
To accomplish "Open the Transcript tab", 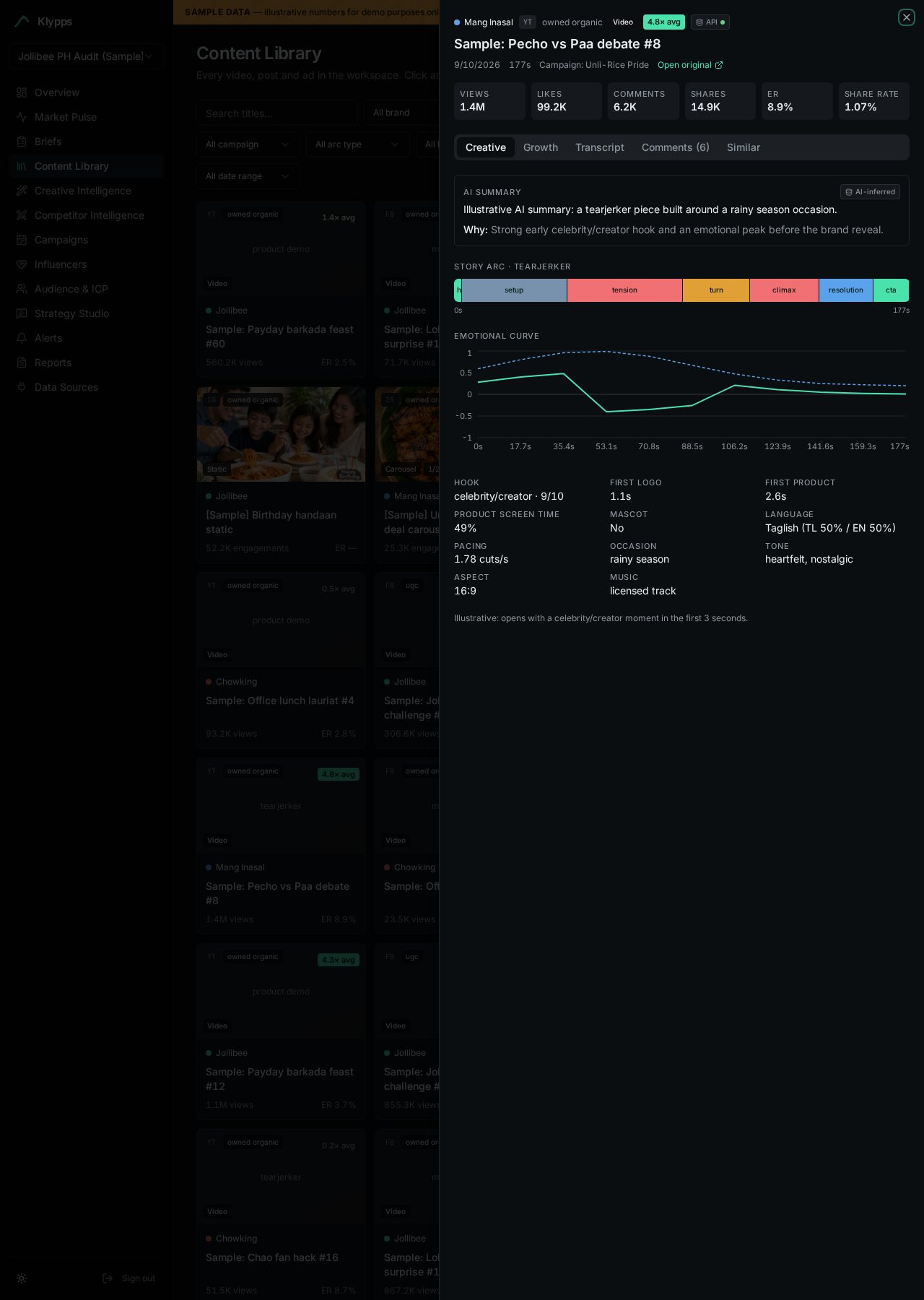I will pos(600,147).
